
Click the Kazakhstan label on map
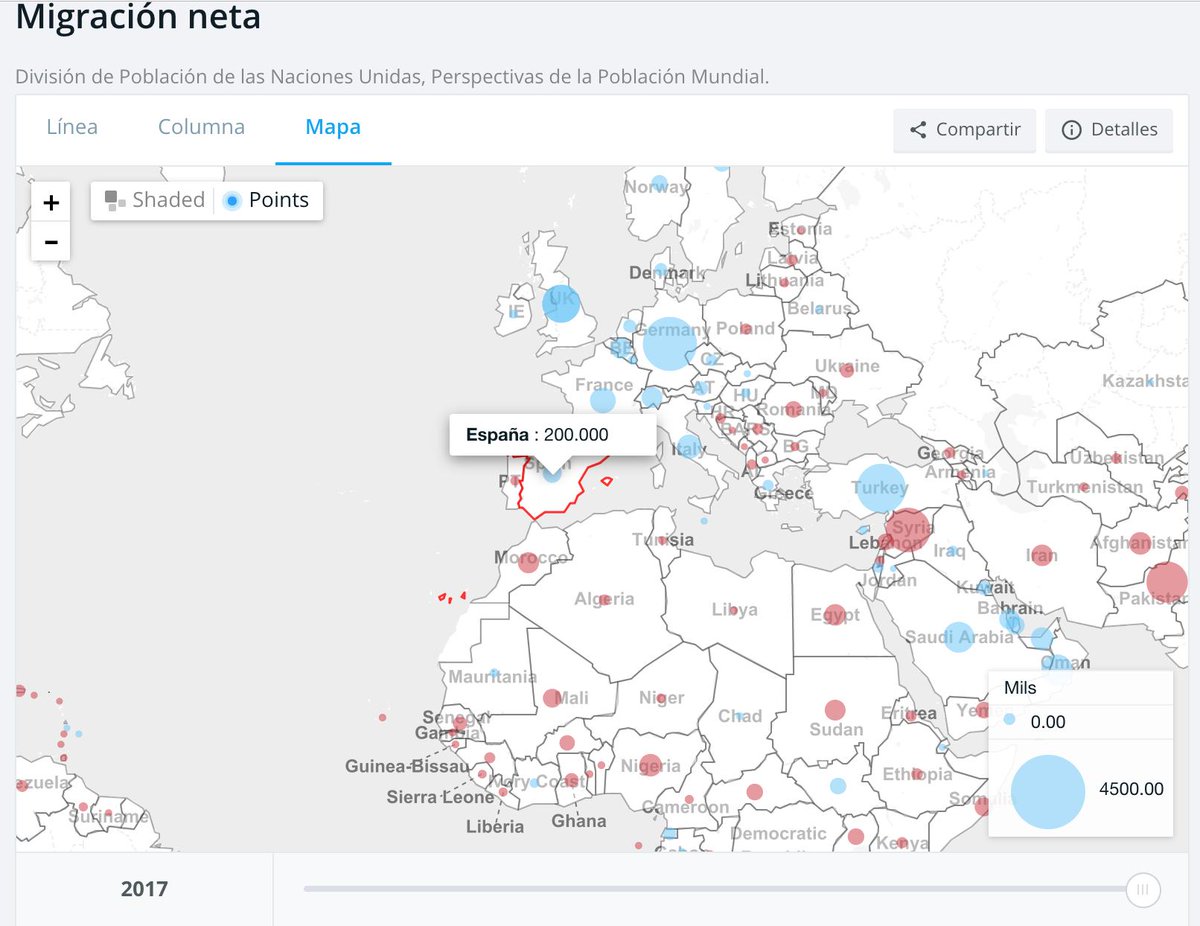pyautogui.click(x=1146, y=381)
